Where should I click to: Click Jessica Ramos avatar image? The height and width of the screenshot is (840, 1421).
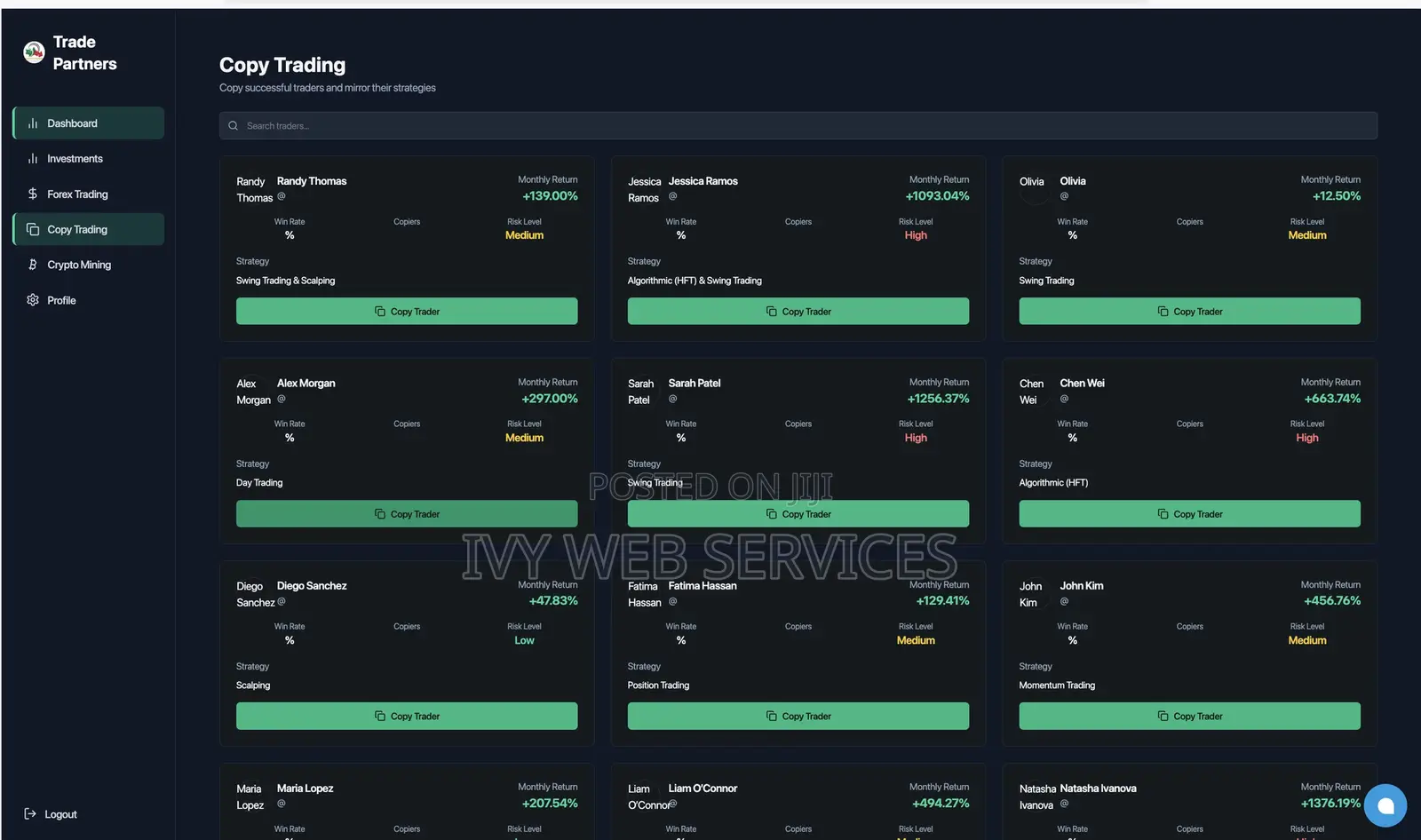(644, 189)
